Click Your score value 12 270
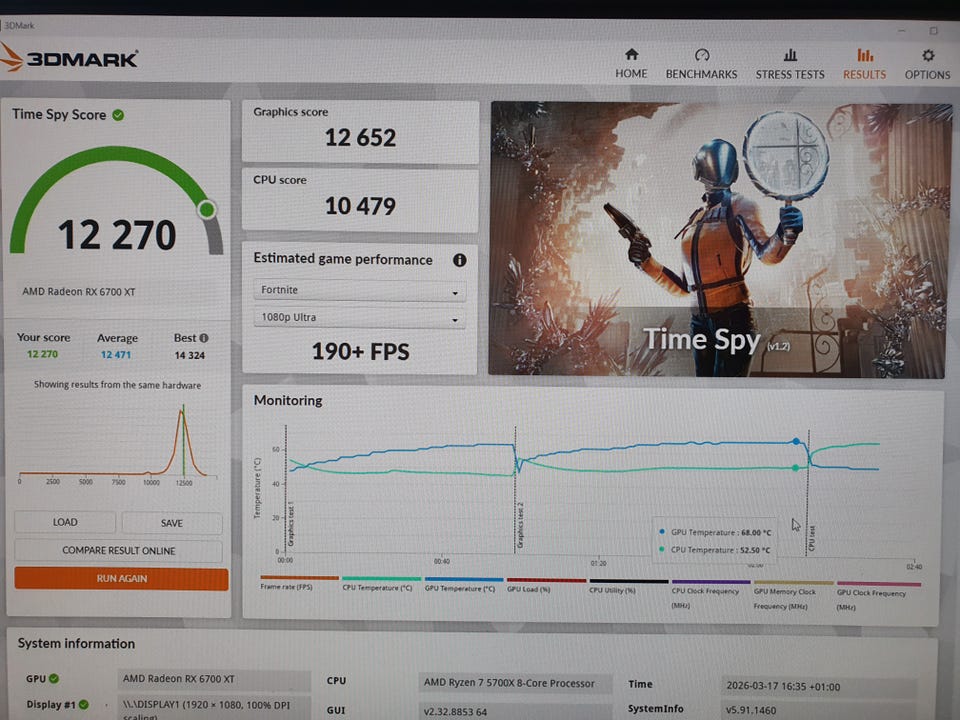The image size is (960, 720). coord(42,354)
